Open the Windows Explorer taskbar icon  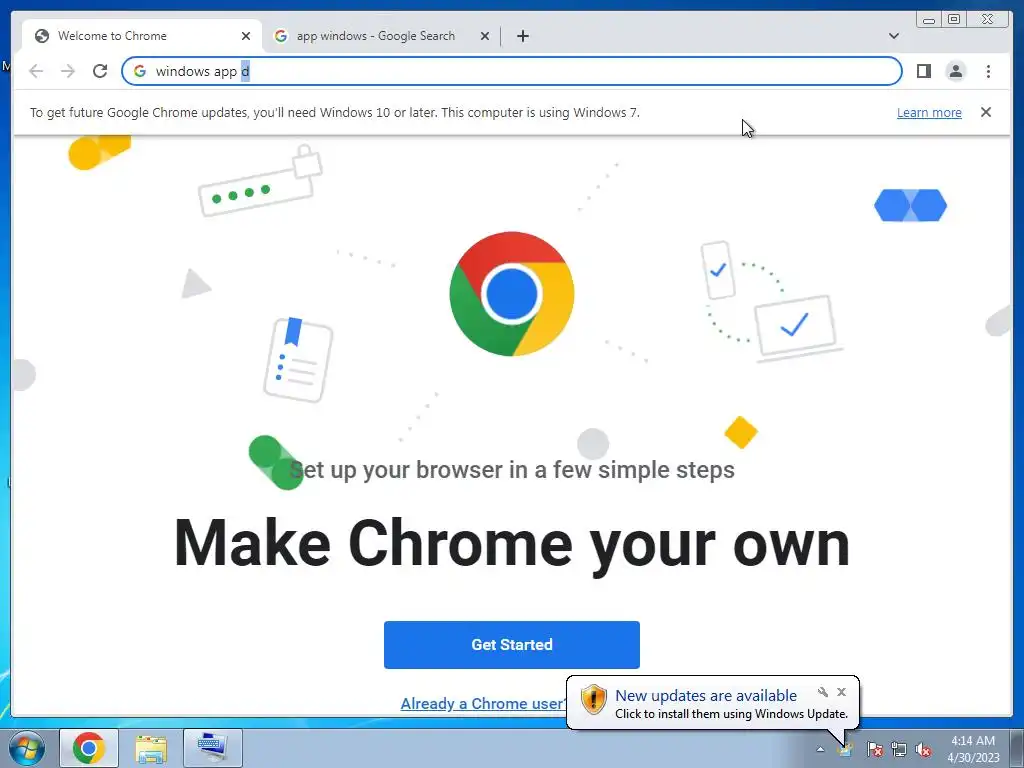click(x=151, y=748)
